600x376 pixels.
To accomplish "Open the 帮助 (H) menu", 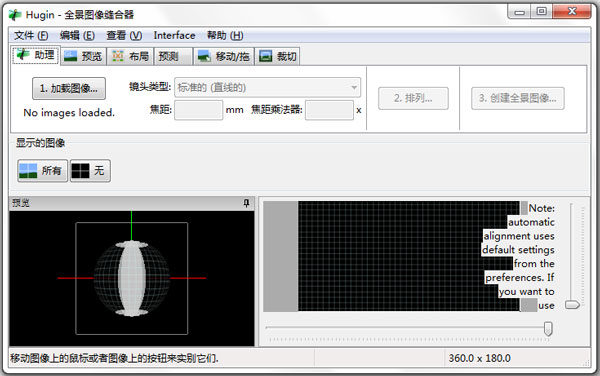I will point(225,36).
